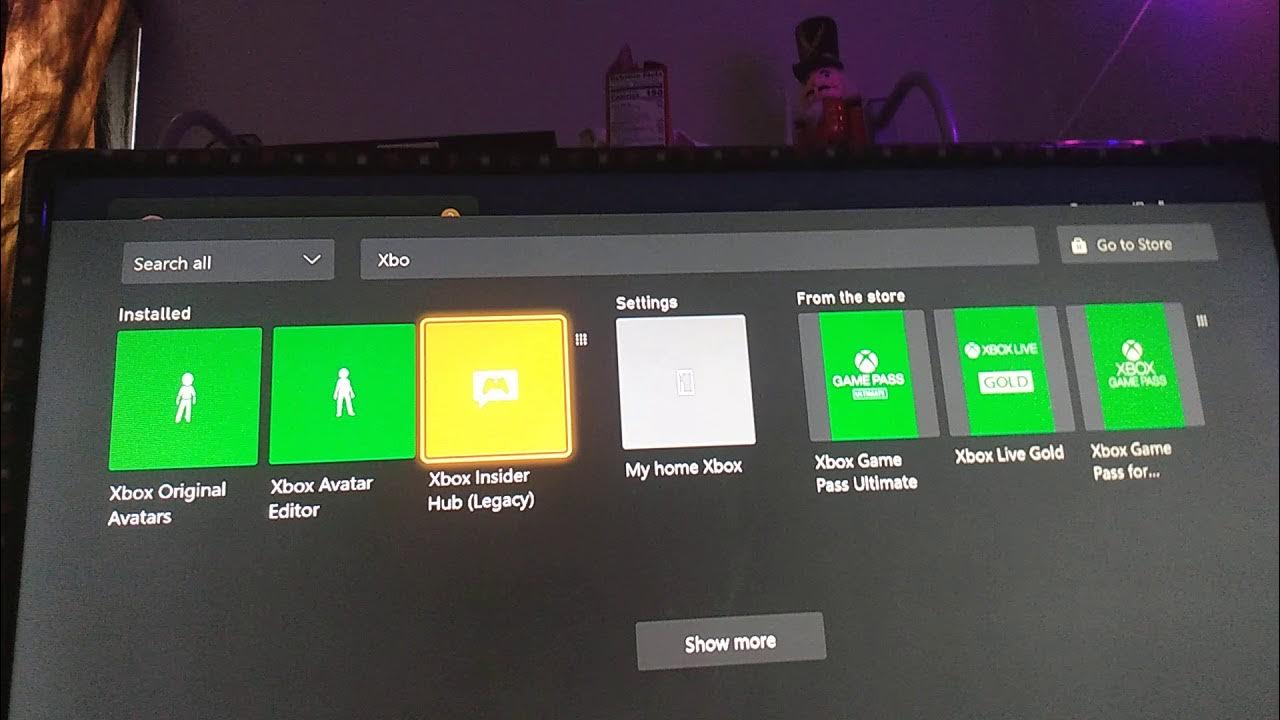Screen dimensions: 1280x720
Task: Click the Xbox Game Pass Ultimate label
Action: (865, 472)
